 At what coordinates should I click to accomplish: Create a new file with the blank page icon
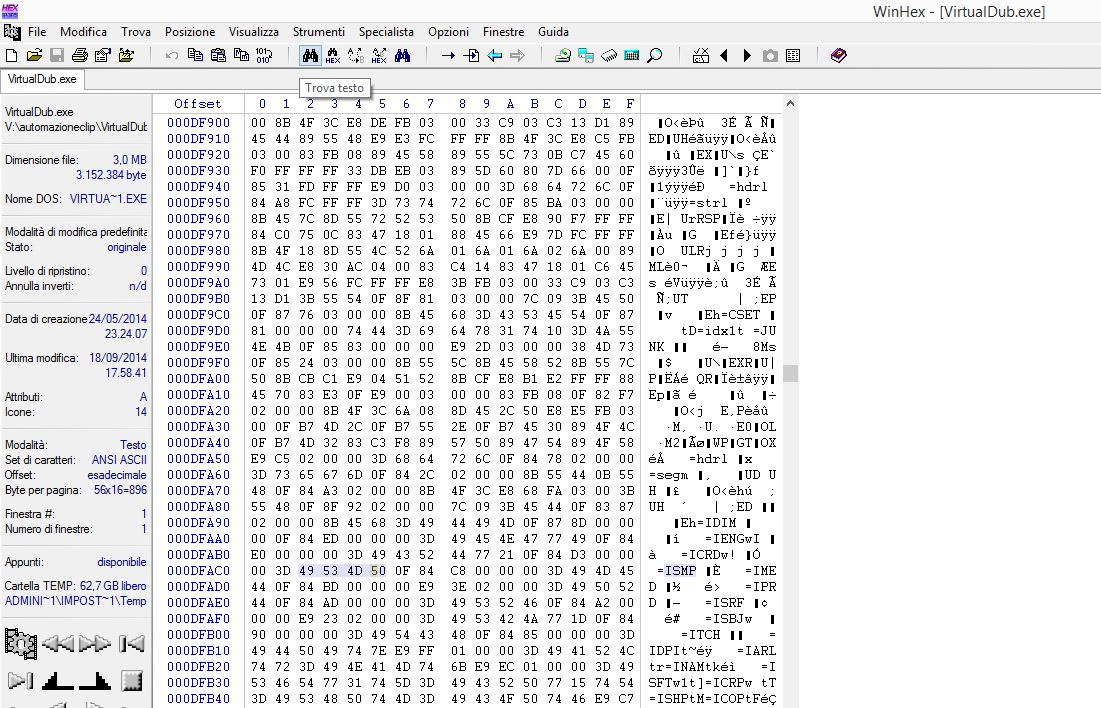(11, 55)
